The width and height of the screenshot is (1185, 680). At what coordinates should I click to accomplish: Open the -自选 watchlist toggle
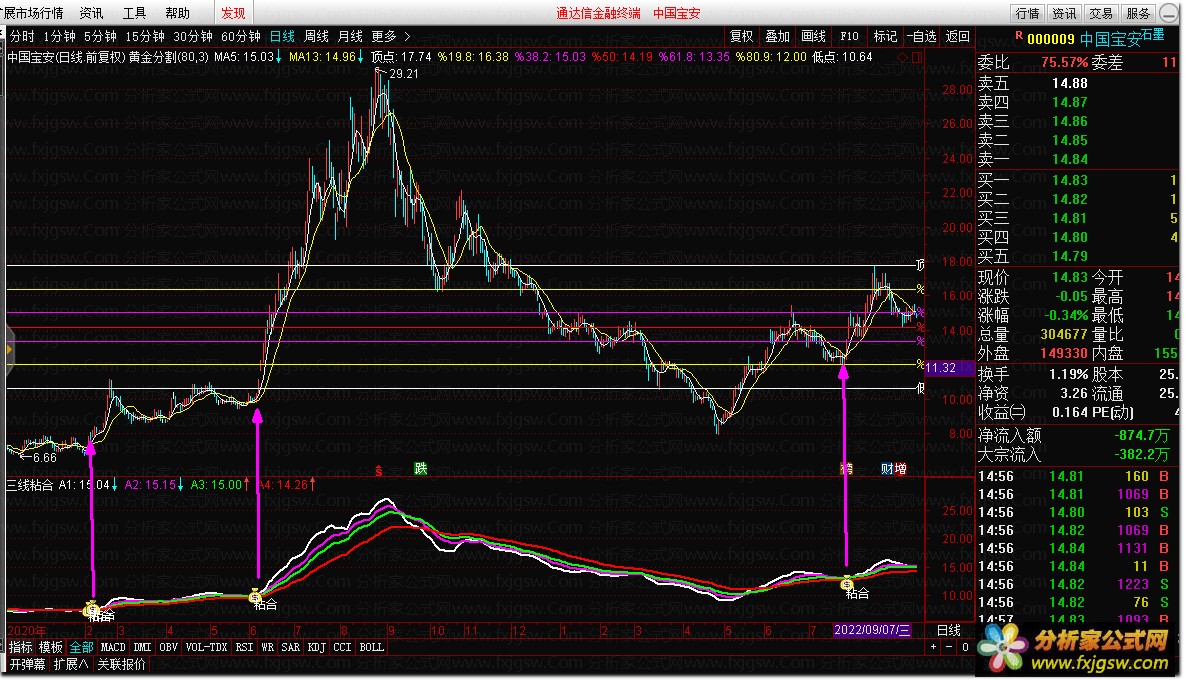click(922, 36)
